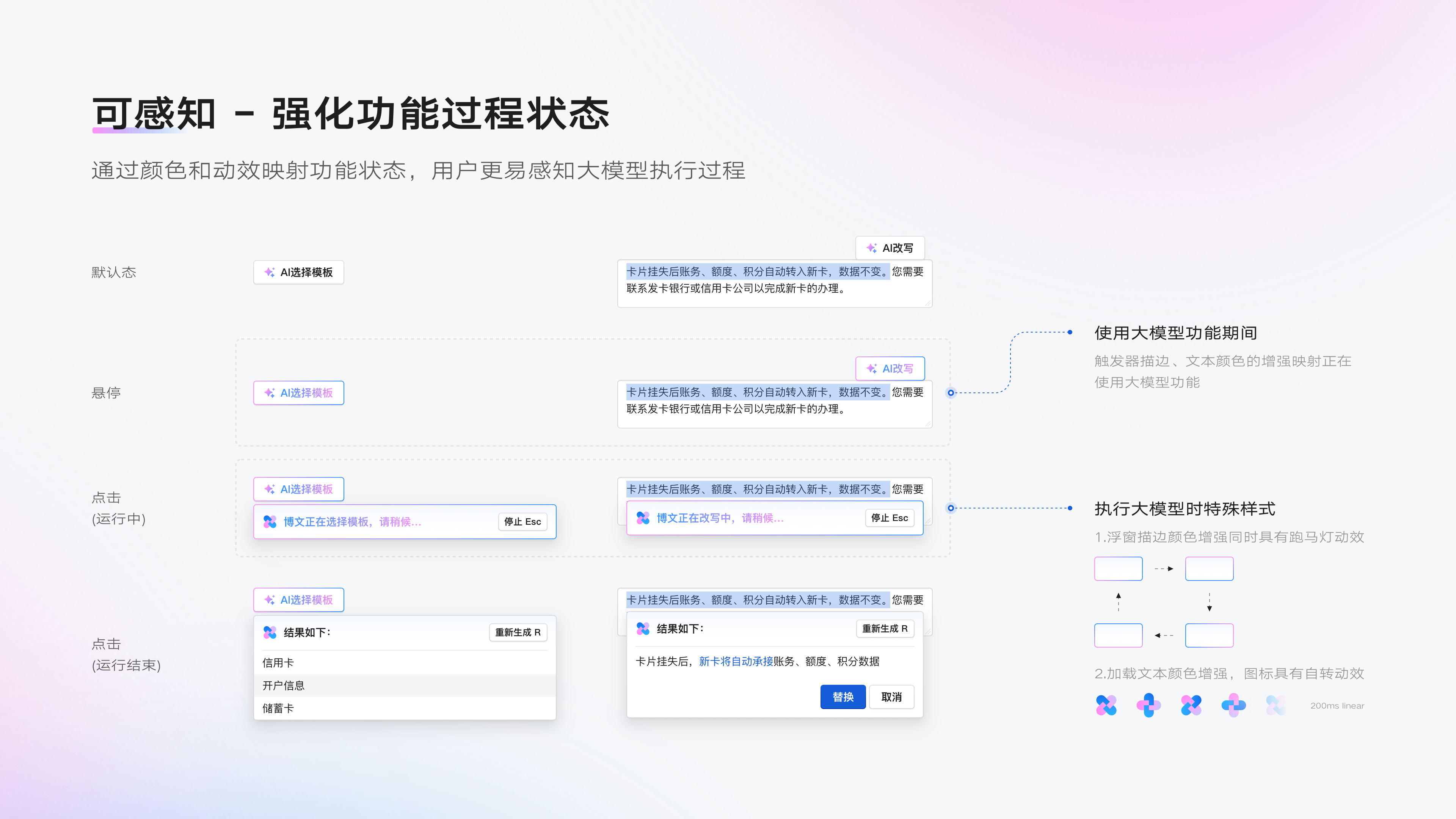Image resolution: width=1456 pixels, height=819 pixels.
Task: Click the AI选择模板 button in the default state row
Action: point(298,273)
